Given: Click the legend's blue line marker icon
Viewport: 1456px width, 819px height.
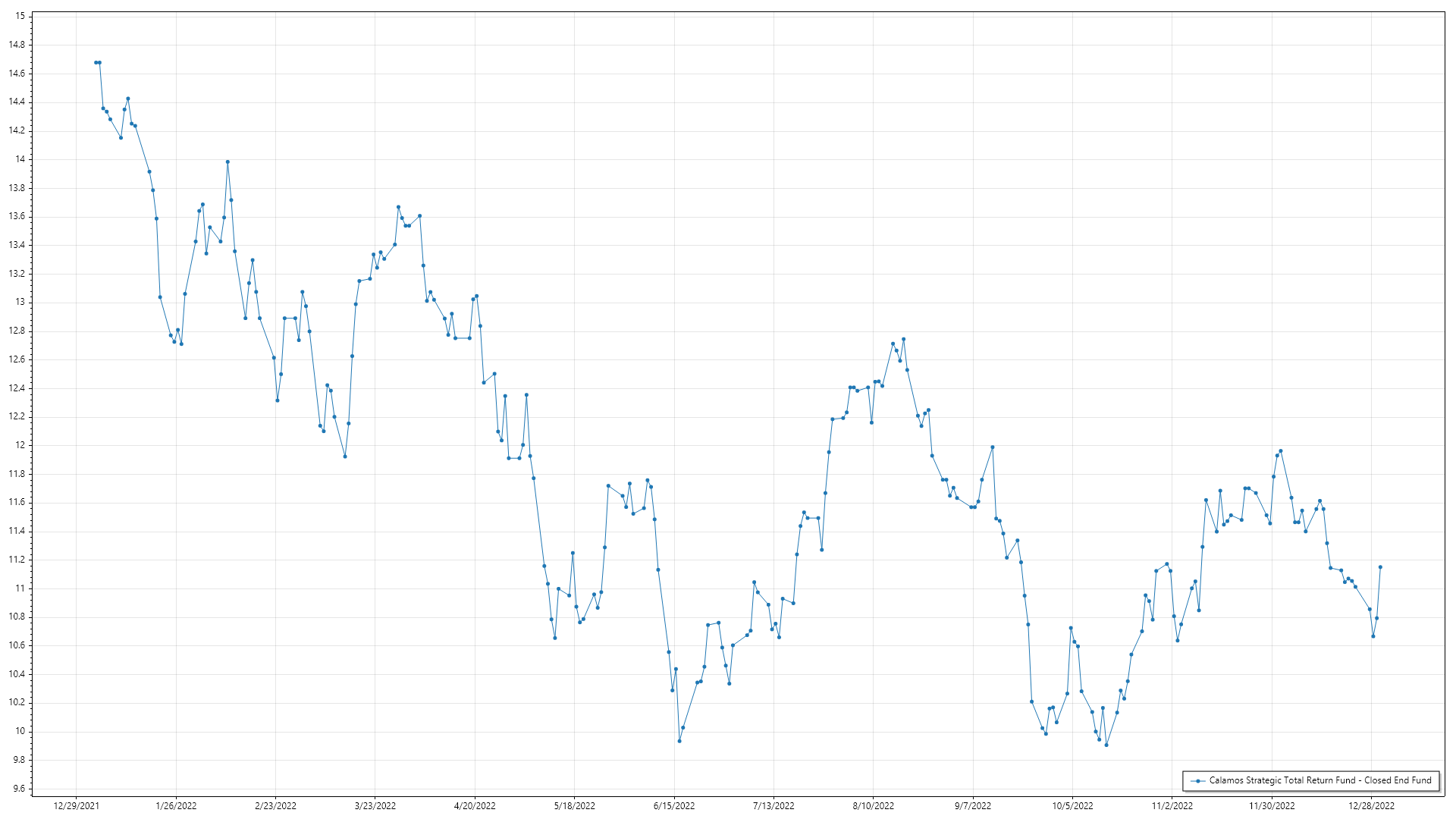Looking at the screenshot, I should 1197,780.
